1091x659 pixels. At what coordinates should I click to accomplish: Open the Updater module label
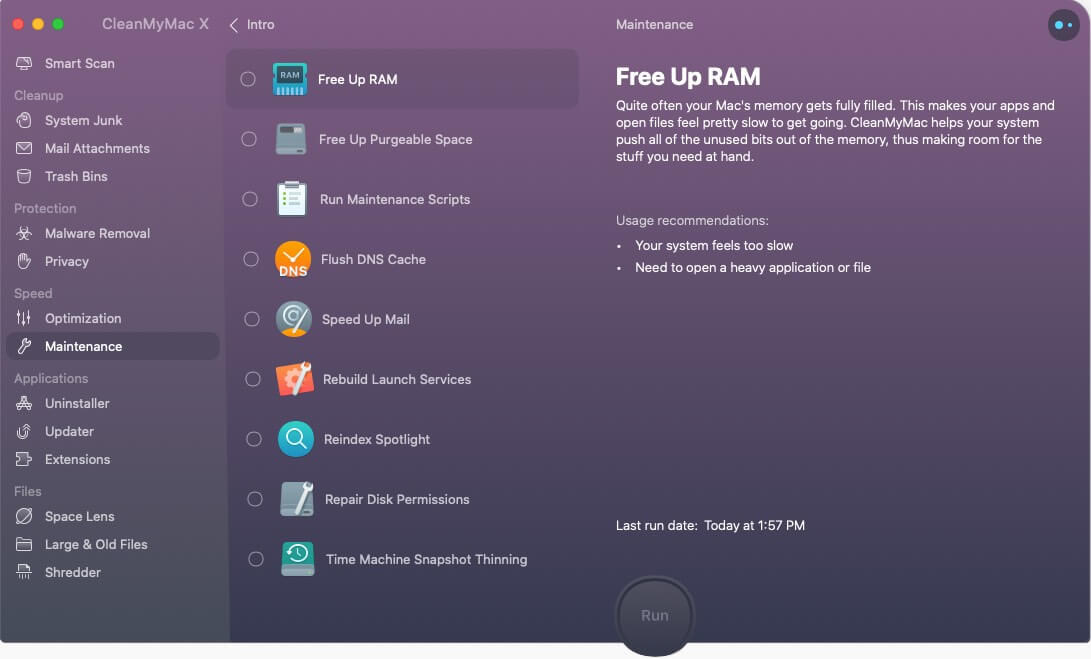point(69,431)
